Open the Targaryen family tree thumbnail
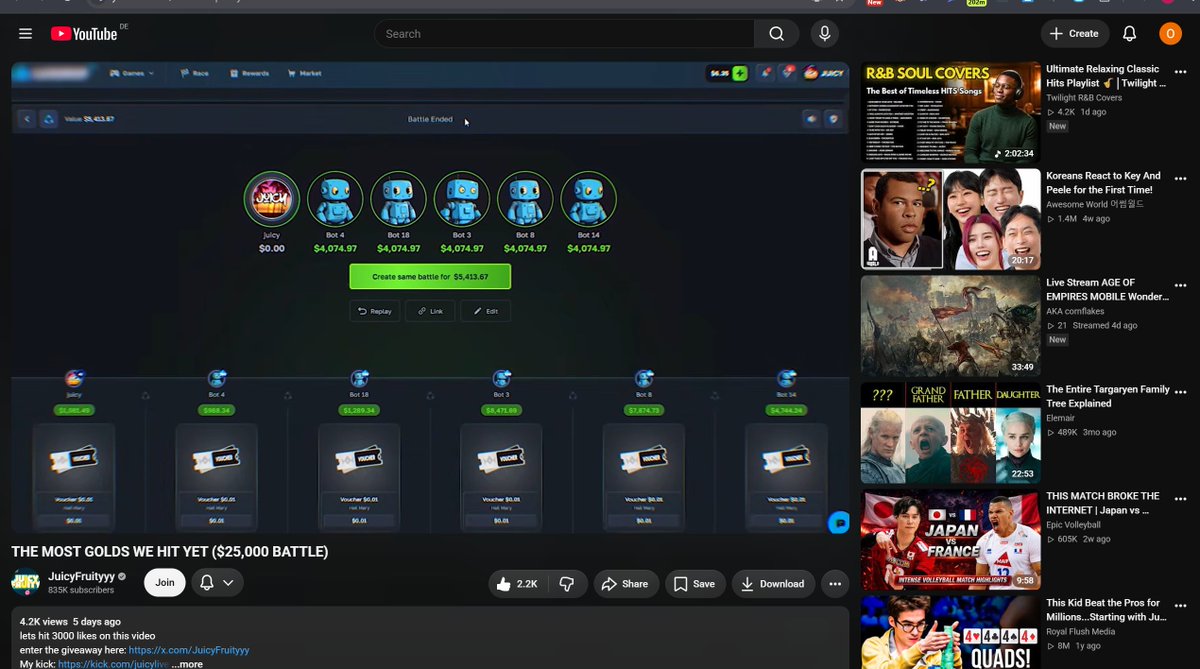 point(951,433)
